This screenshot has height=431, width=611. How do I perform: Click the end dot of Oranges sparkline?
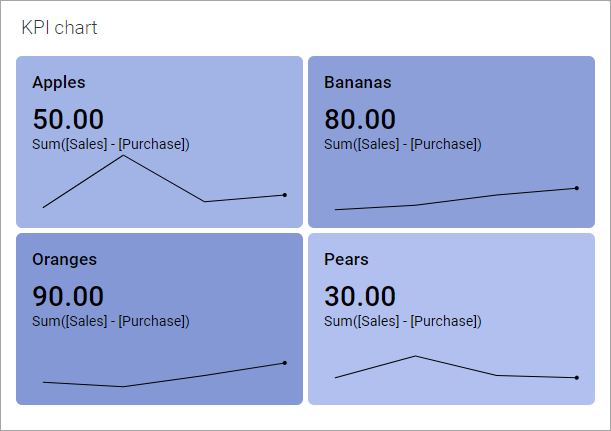coord(285,362)
